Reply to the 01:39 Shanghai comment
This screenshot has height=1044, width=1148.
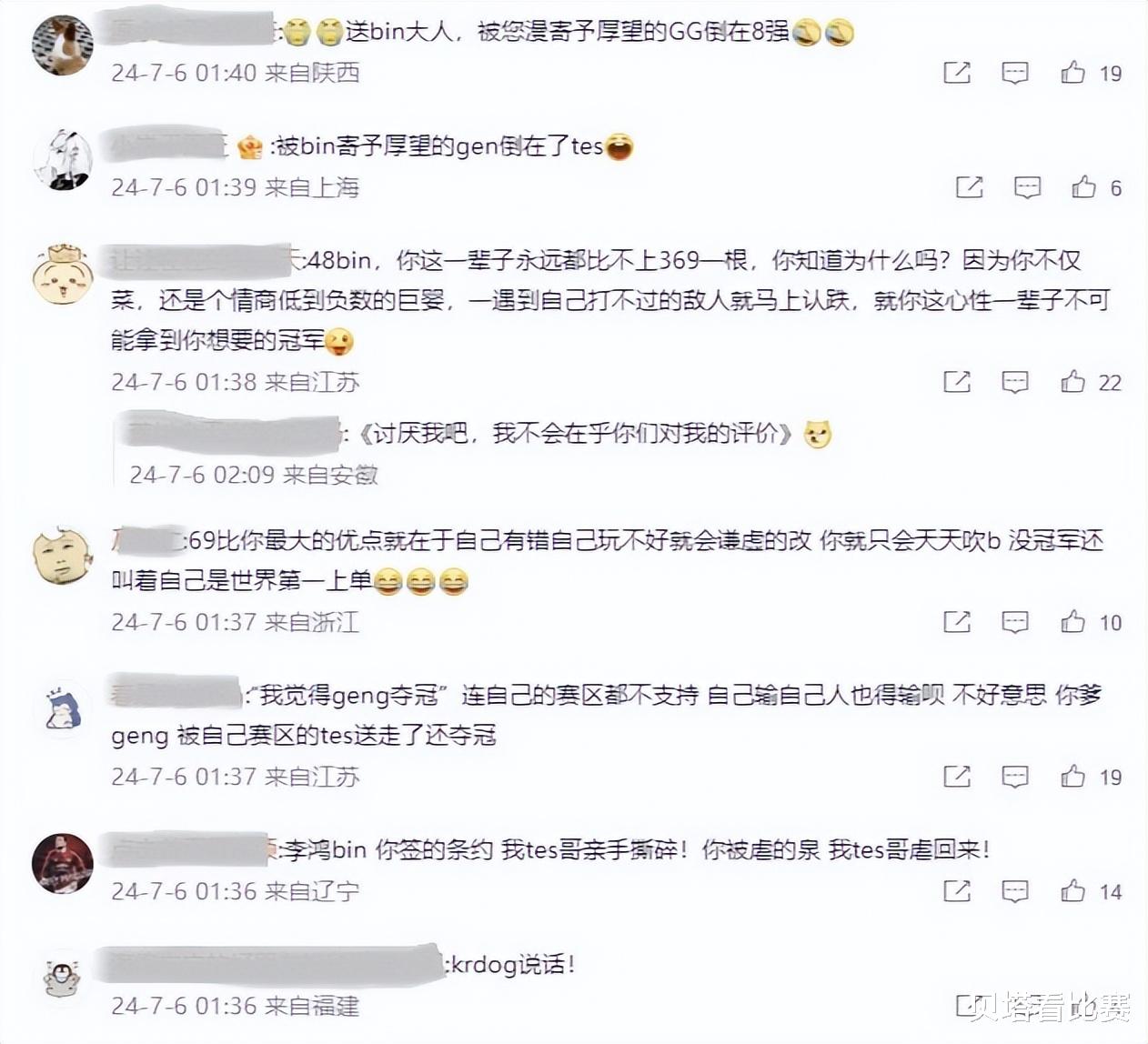click(1028, 187)
